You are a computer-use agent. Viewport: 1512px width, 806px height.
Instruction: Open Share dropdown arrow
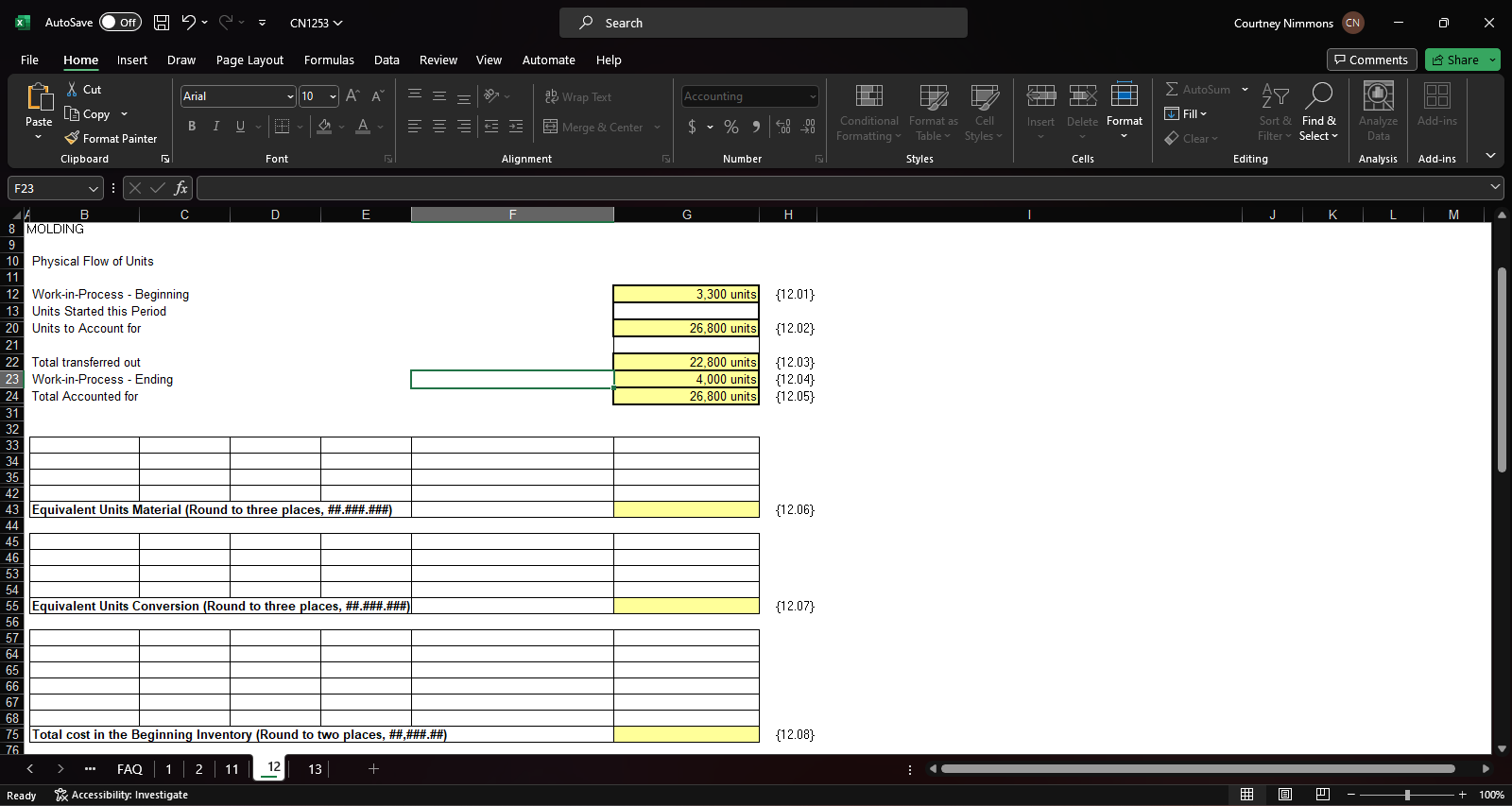pos(1493,60)
